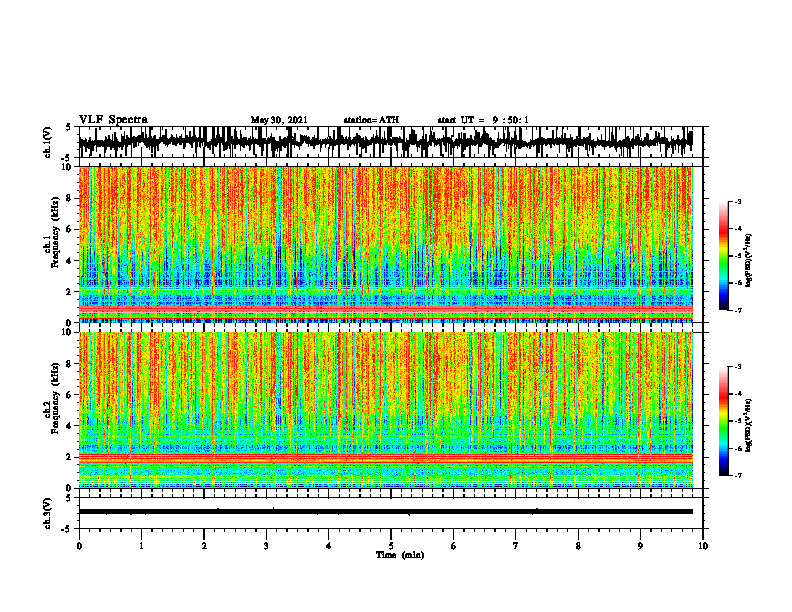Viewport: 792px width, 612px height.
Task: Click time axis tick label "4"
Action: click(x=329, y=546)
